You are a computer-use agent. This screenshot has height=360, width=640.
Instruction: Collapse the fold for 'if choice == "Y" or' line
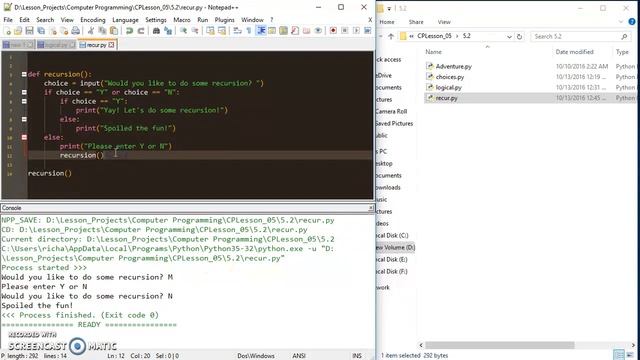pyautogui.click(x=24, y=92)
